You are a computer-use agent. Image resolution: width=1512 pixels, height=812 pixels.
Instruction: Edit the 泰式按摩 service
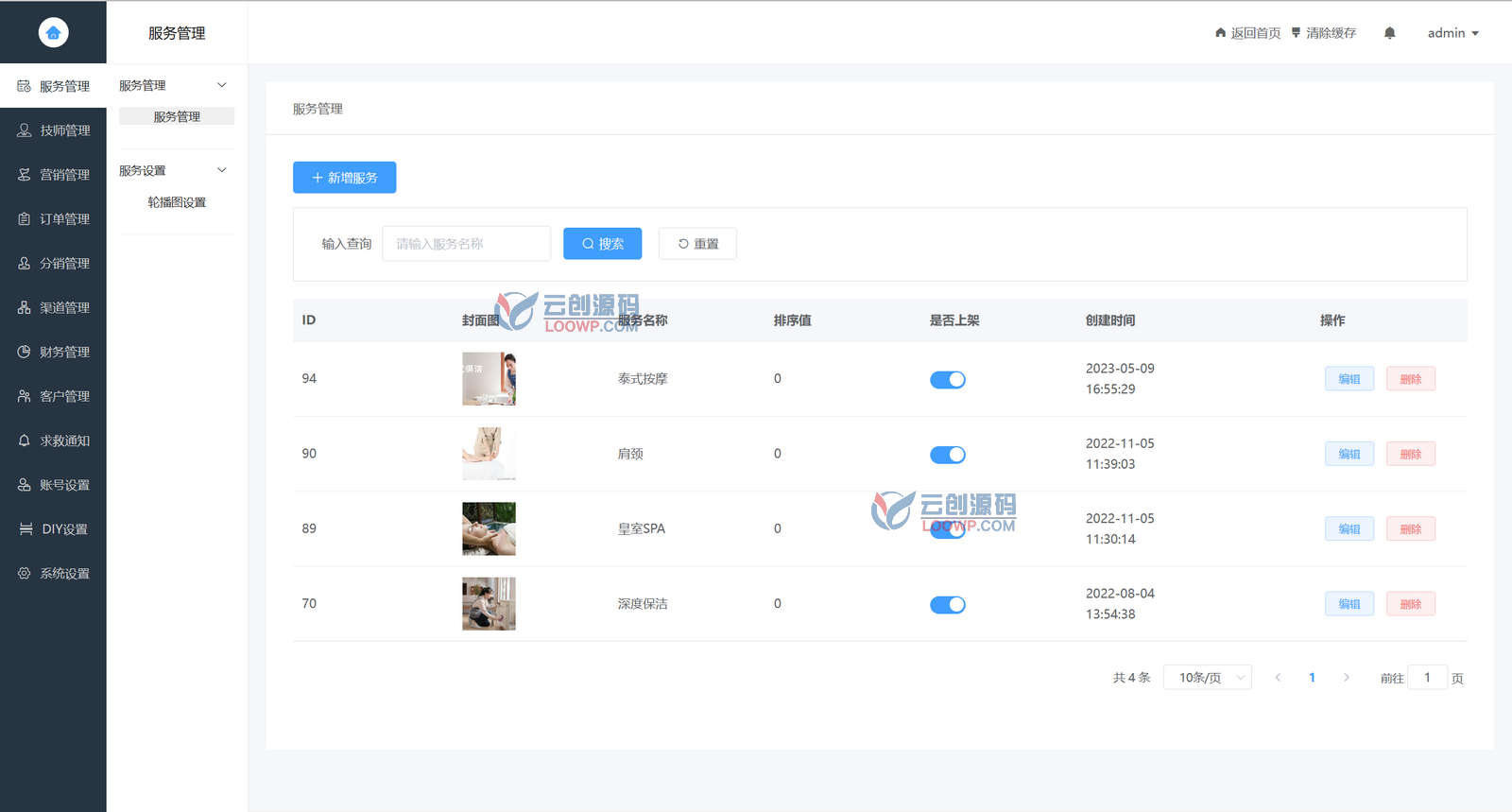pos(1349,379)
